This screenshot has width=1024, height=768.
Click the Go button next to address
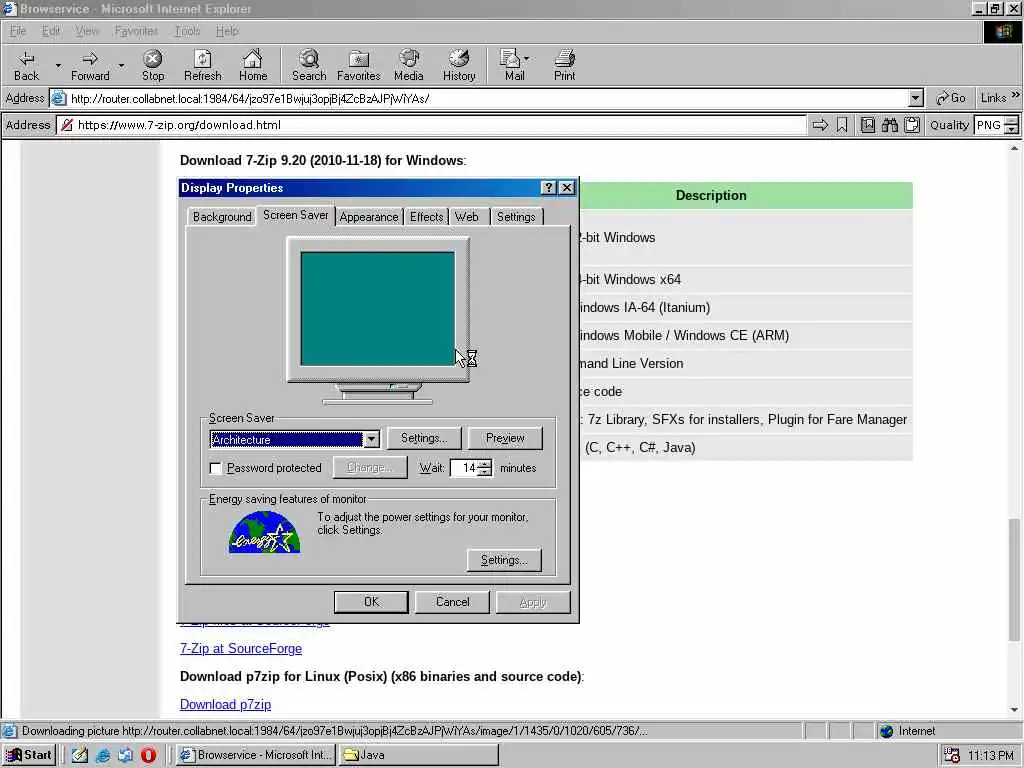pos(951,98)
